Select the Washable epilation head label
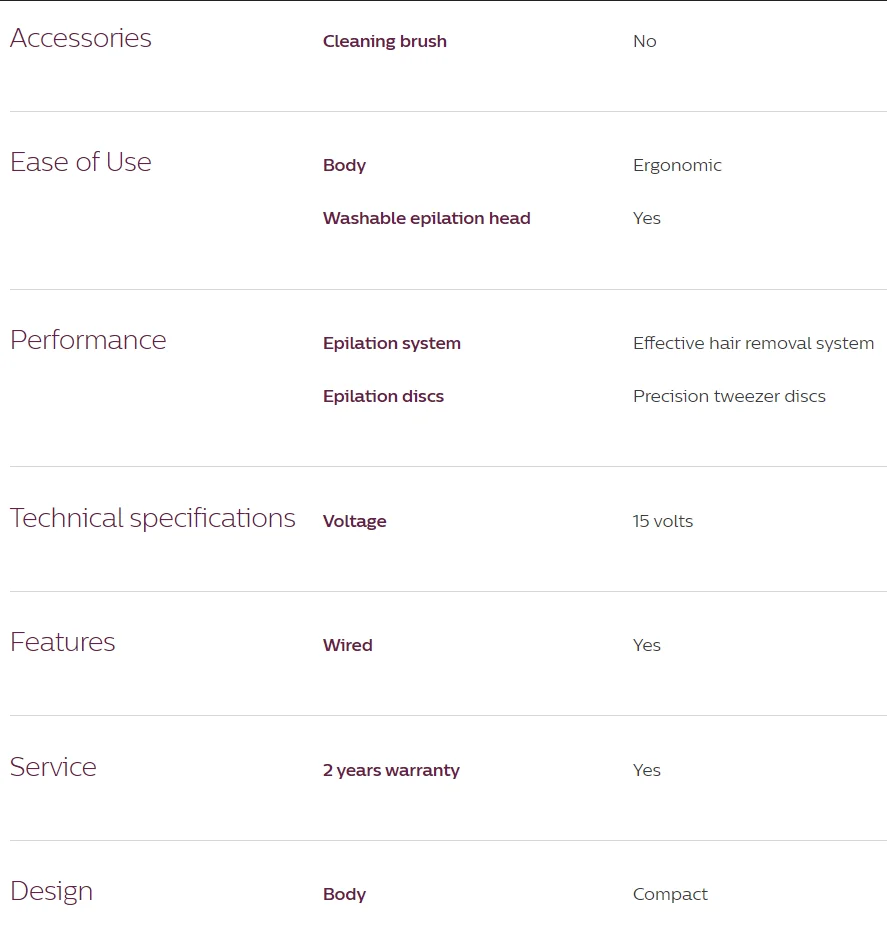 [426, 219]
